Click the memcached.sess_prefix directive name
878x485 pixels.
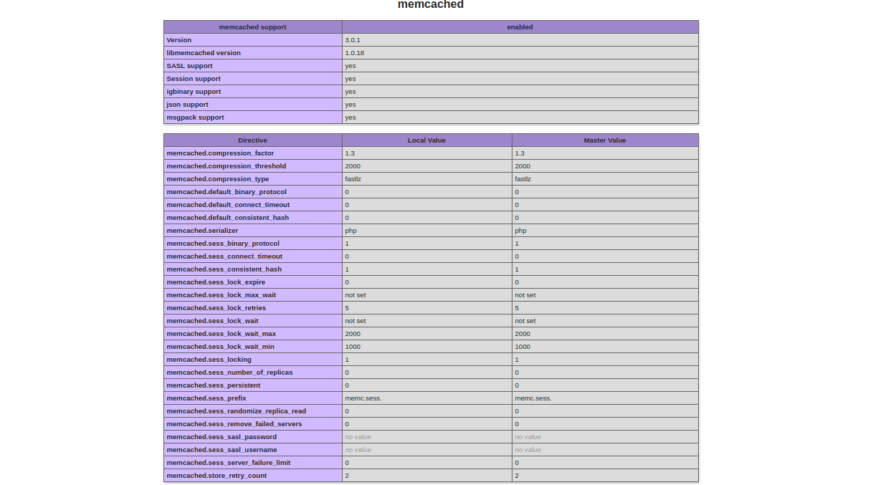pos(206,398)
